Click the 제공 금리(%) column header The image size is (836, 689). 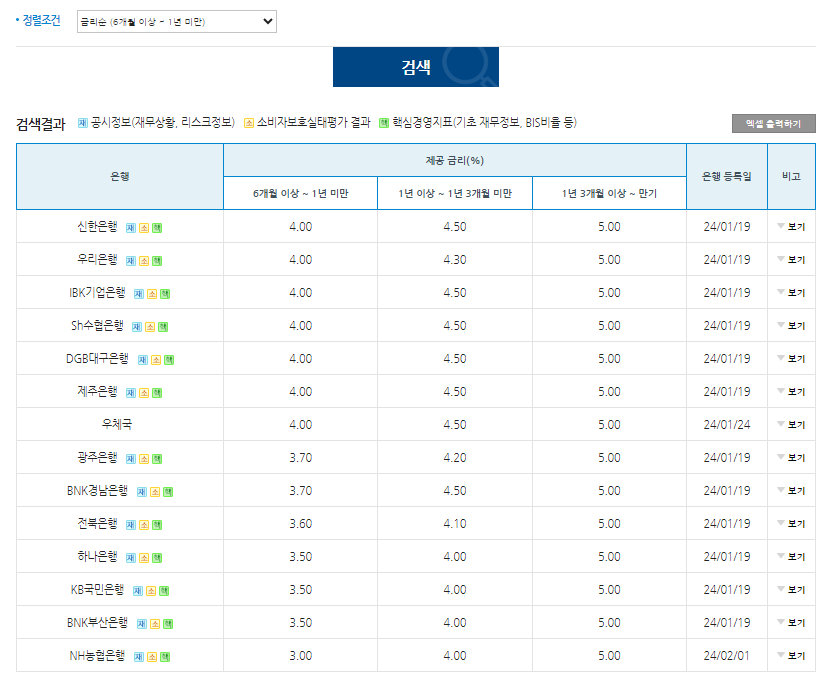(455, 160)
